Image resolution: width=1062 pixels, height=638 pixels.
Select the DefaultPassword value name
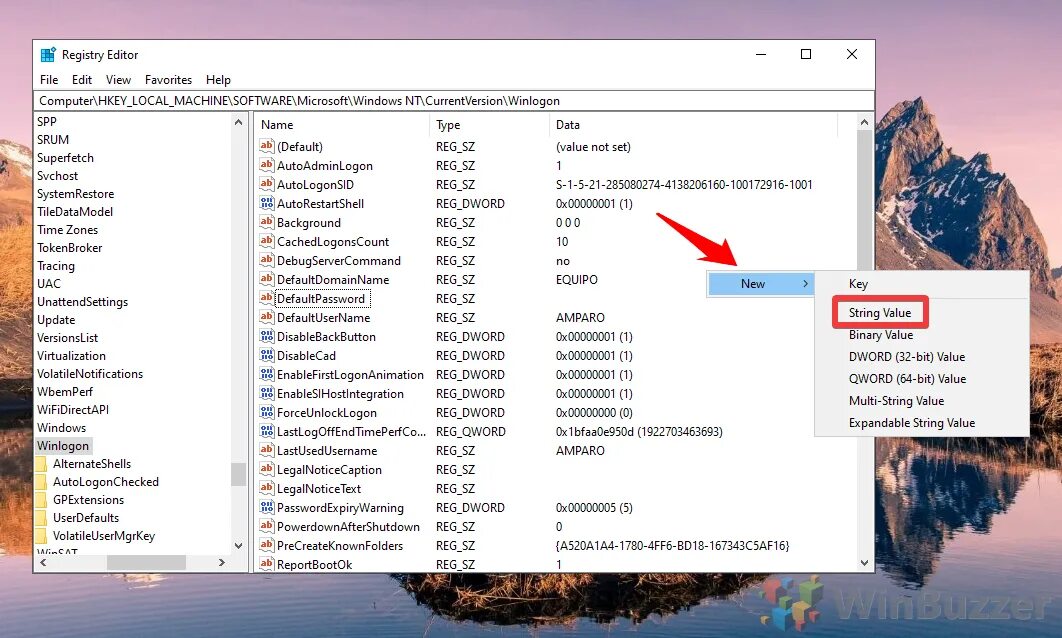coord(322,299)
